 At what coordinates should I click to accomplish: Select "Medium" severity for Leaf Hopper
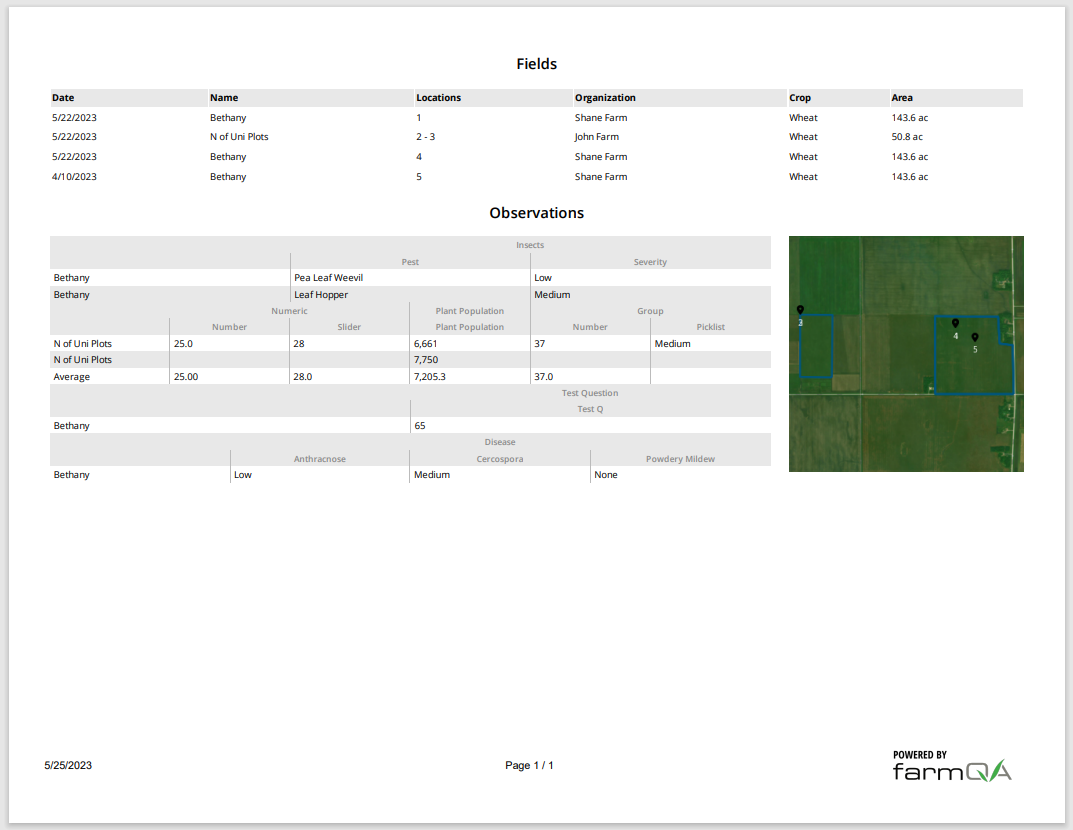coord(552,295)
